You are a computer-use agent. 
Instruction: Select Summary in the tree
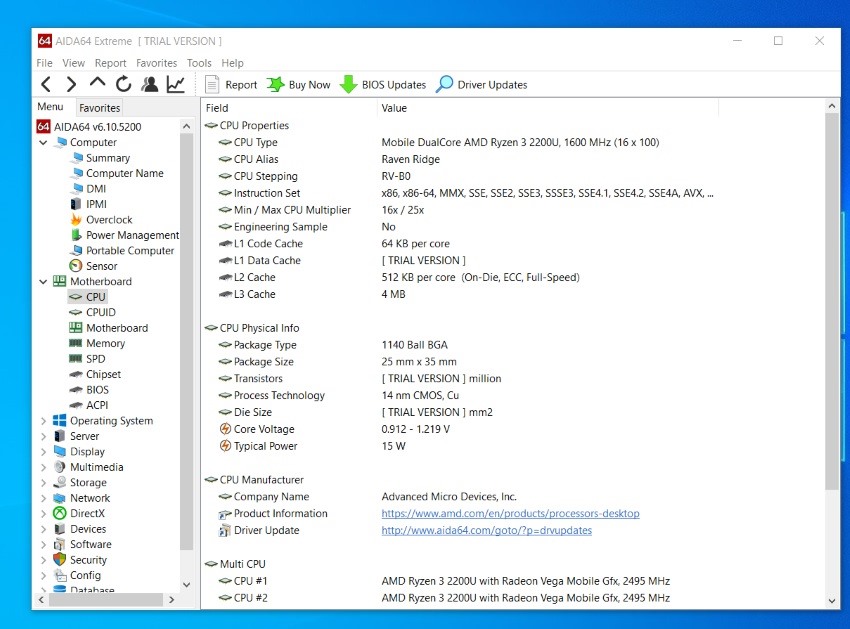tap(101, 158)
